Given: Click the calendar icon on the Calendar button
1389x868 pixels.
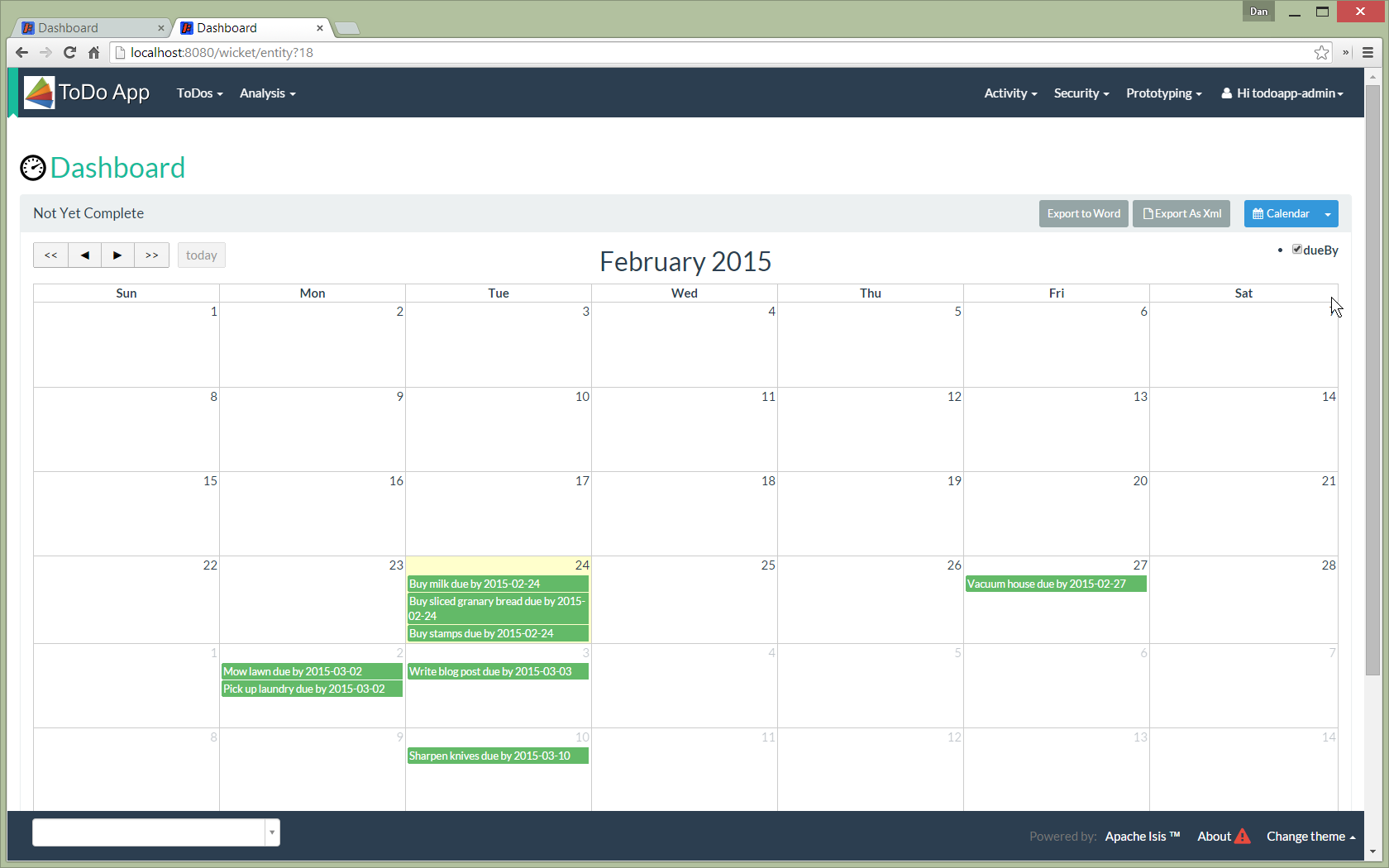Looking at the screenshot, I should (x=1258, y=213).
